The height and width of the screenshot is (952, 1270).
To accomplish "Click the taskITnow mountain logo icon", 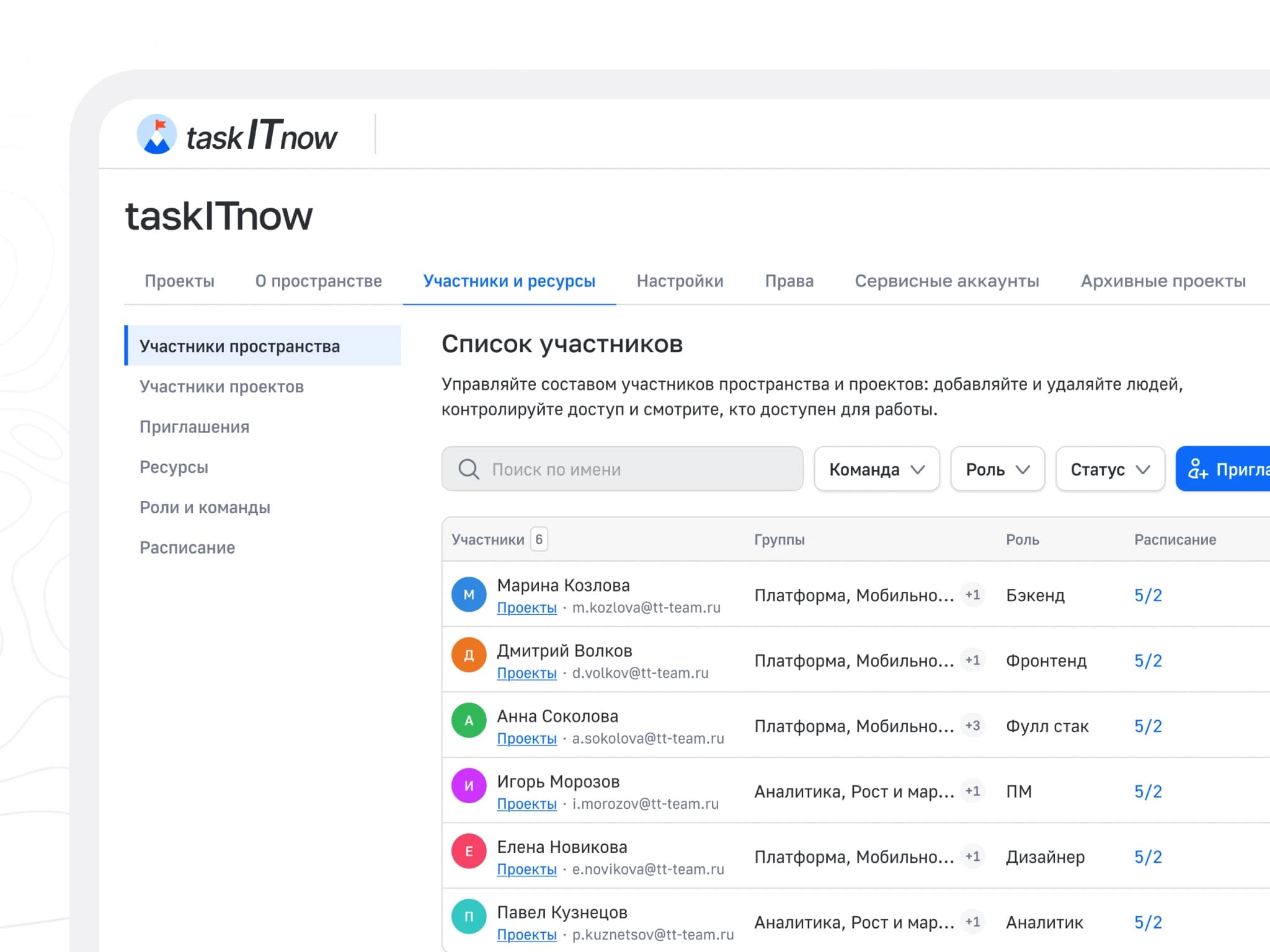I will [x=157, y=134].
